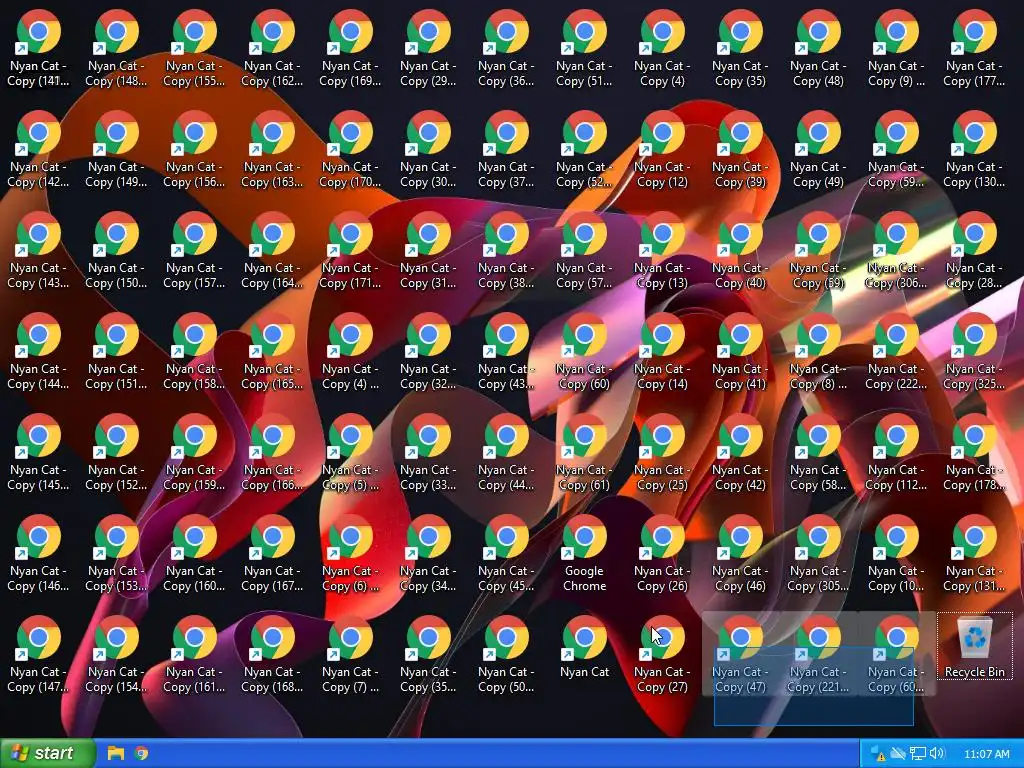Viewport: 1024px width, 768px height.
Task: Select the Nyan Cat - Copy (40) shortcut
Action: [x=740, y=251]
